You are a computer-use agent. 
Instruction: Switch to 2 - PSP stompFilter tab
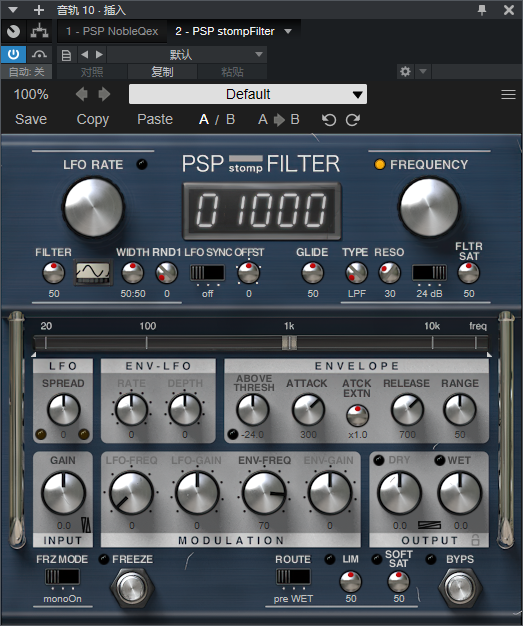(x=225, y=31)
